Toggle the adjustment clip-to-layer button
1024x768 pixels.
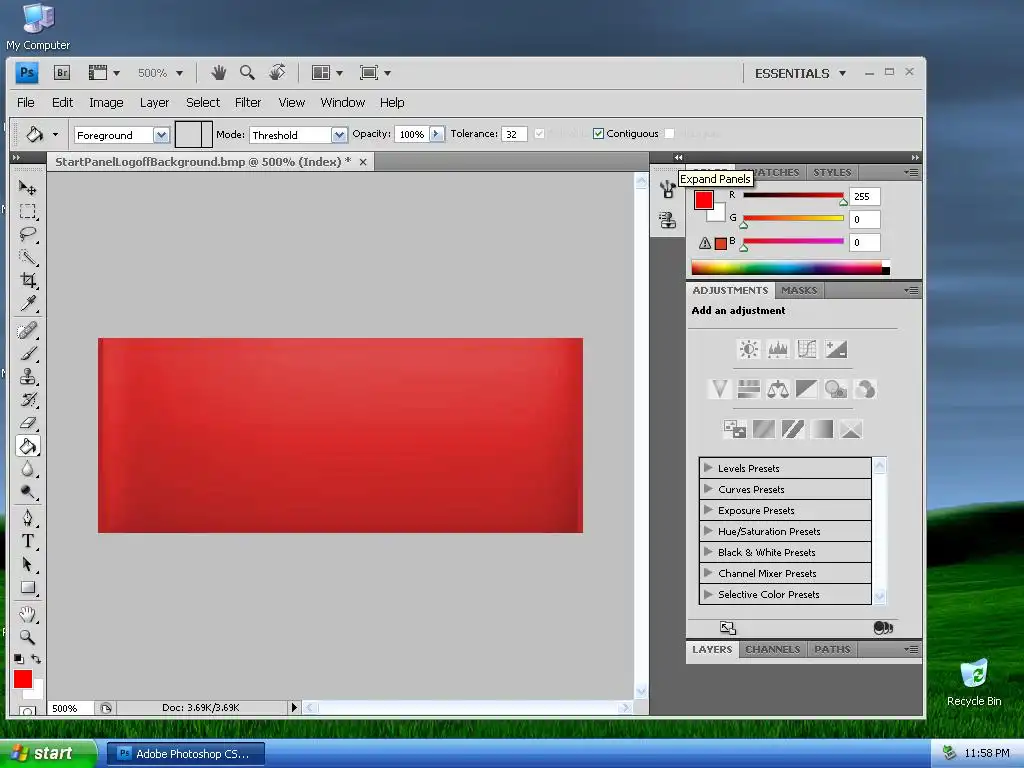point(882,628)
